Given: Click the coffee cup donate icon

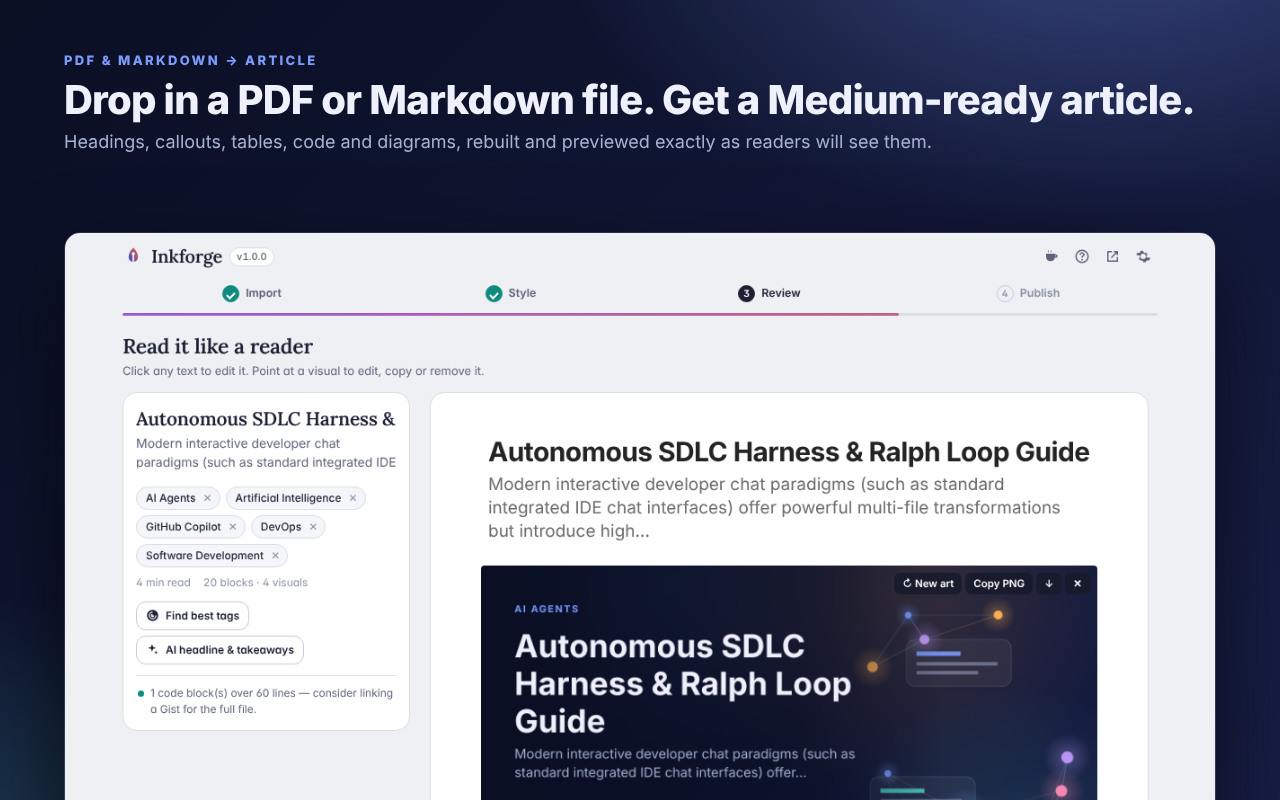Looking at the screenshot, I should pos(1051,257).
